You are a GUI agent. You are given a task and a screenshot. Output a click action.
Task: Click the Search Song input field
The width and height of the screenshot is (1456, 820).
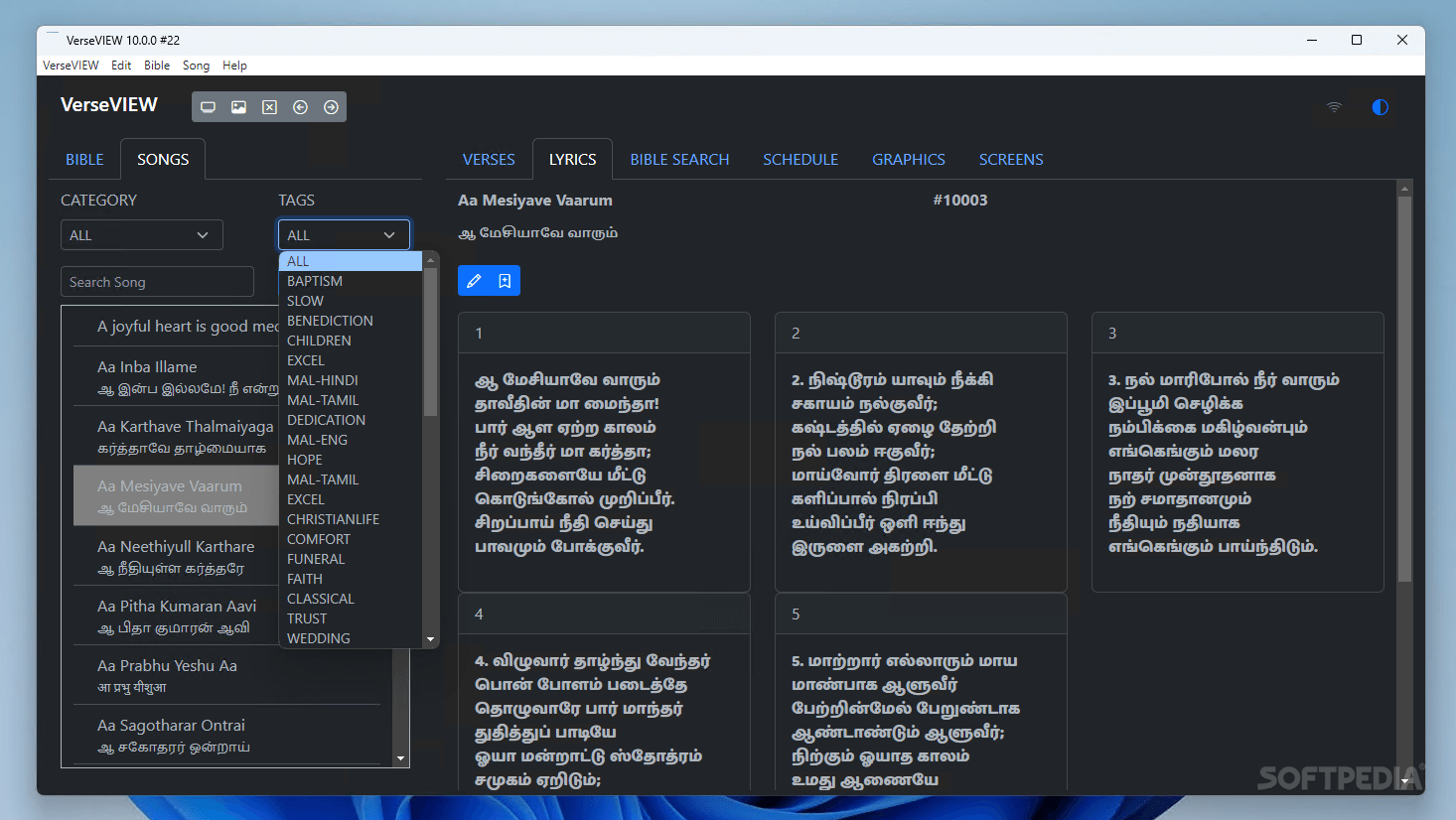coord(157,282)
